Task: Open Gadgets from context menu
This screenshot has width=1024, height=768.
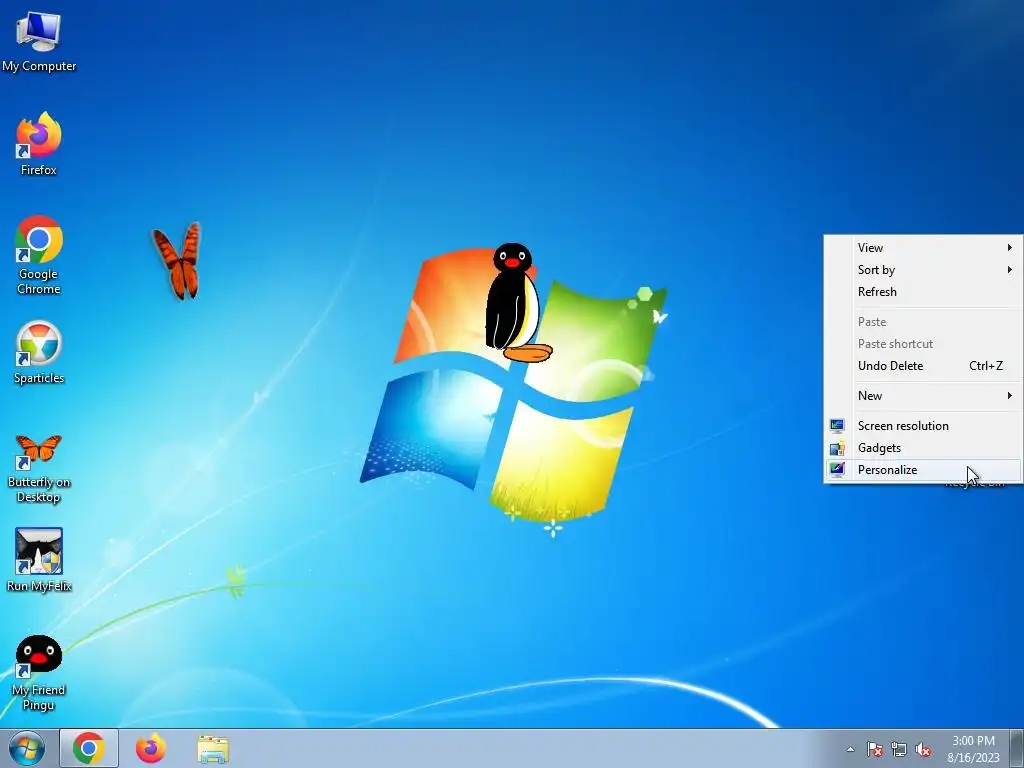Action: click(x=923, y=448)
